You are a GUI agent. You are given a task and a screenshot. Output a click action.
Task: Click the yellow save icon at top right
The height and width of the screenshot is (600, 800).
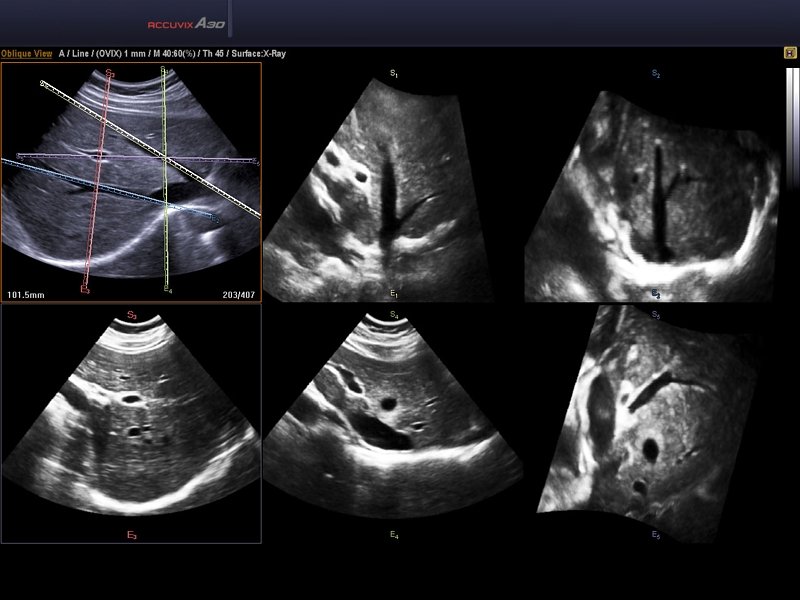tap(790, 53)
